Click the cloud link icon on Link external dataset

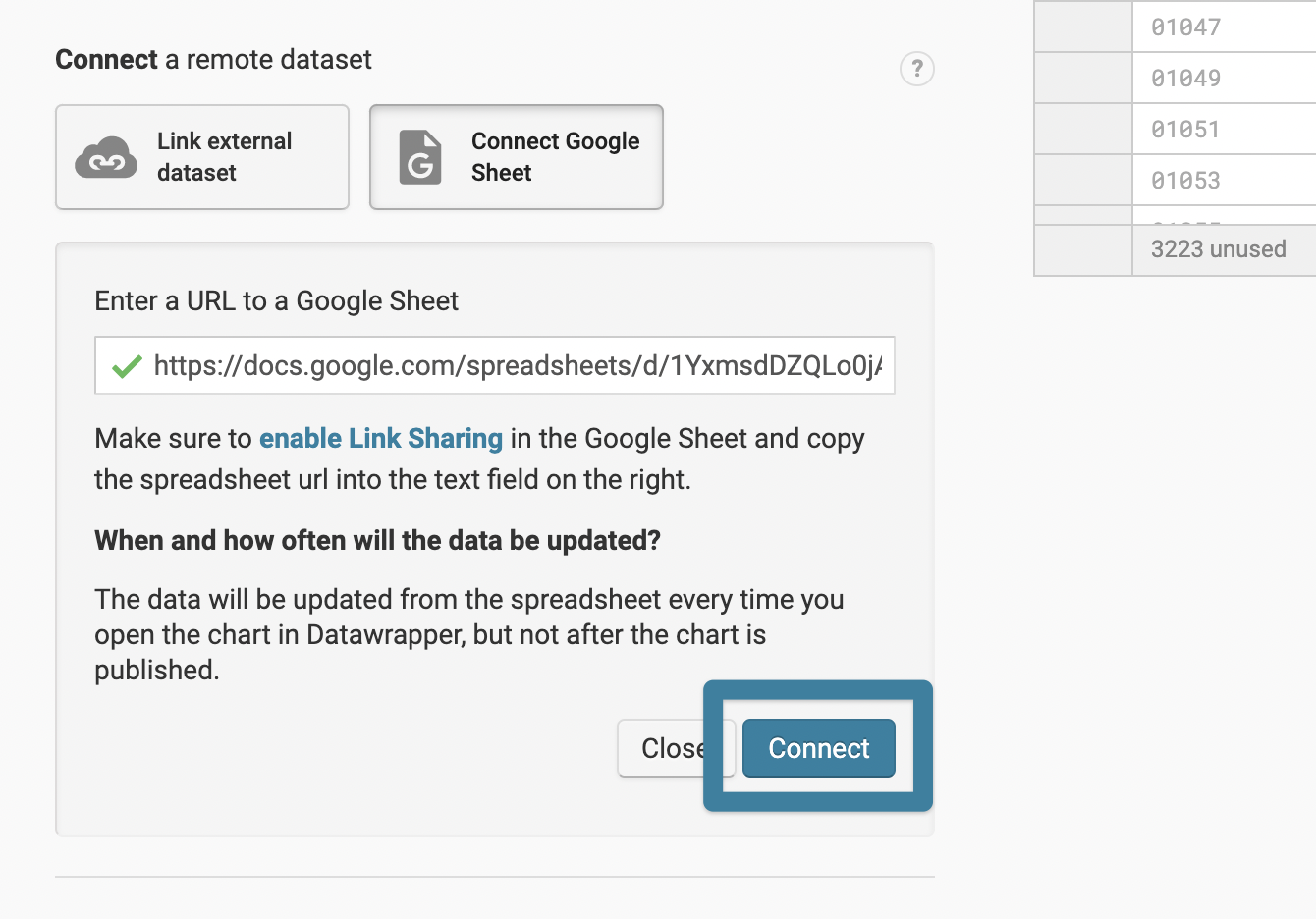pyautogui.click(x=106, y=157)
